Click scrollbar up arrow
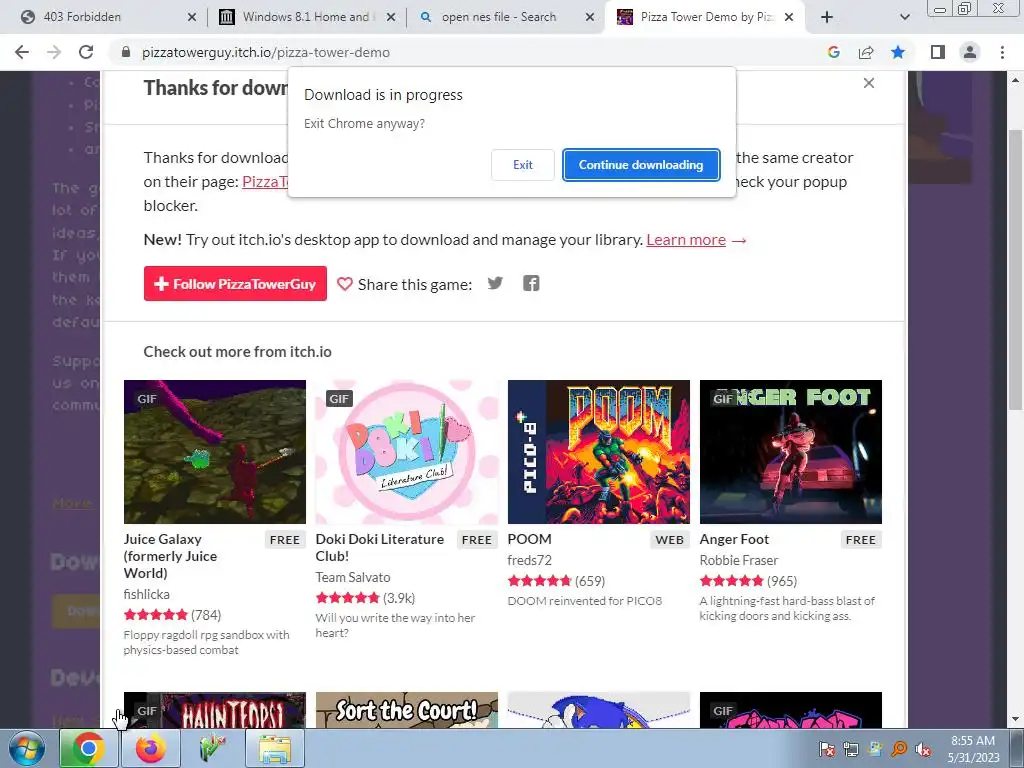Viewport: 1024px width, 768px height. [x=1016, y=80]
